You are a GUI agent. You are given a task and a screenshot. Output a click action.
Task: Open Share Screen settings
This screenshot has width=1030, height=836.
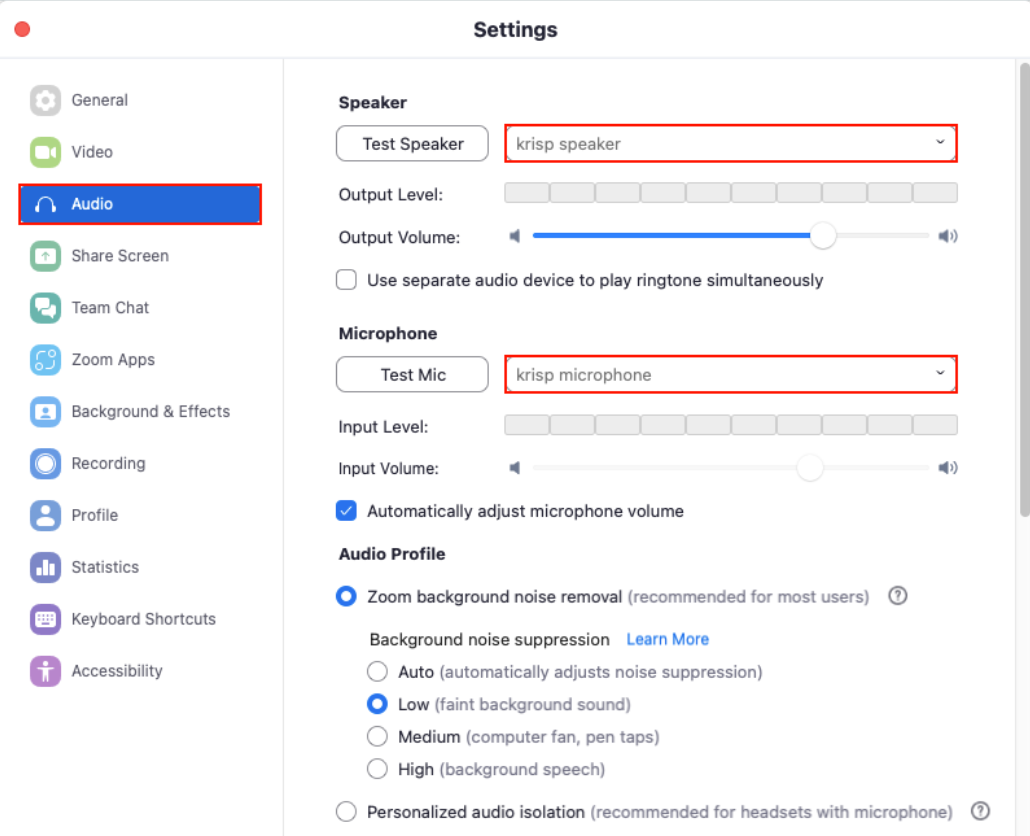coord(46,256)
